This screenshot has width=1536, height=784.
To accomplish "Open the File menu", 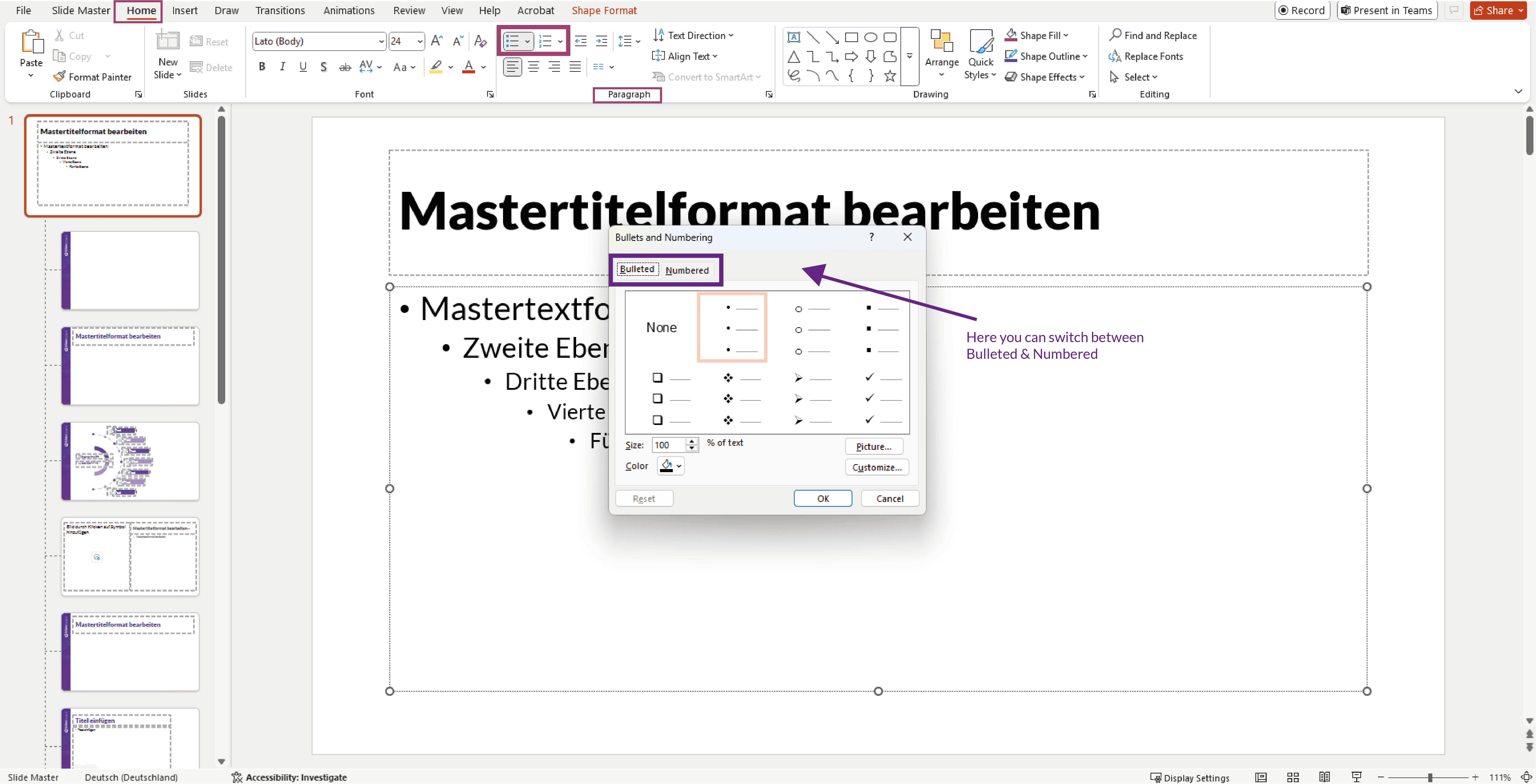I will click(23, 10).
